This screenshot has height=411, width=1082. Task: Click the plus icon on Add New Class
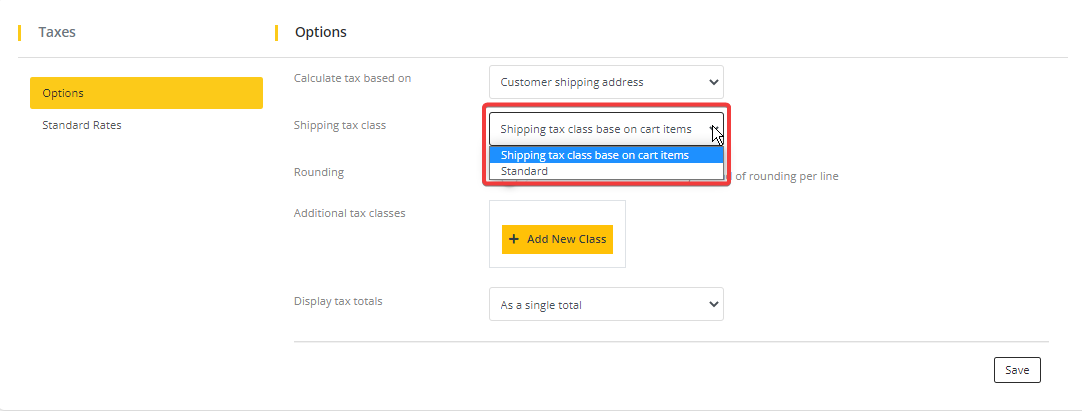[514, 240]
